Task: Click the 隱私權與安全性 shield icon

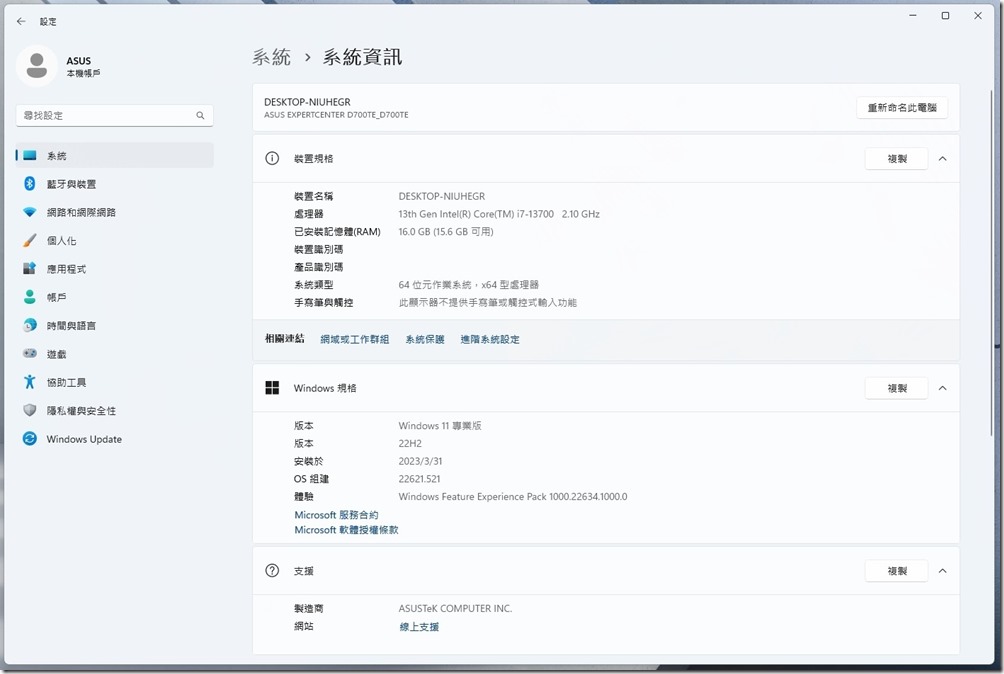Action: tap(29, 411)
